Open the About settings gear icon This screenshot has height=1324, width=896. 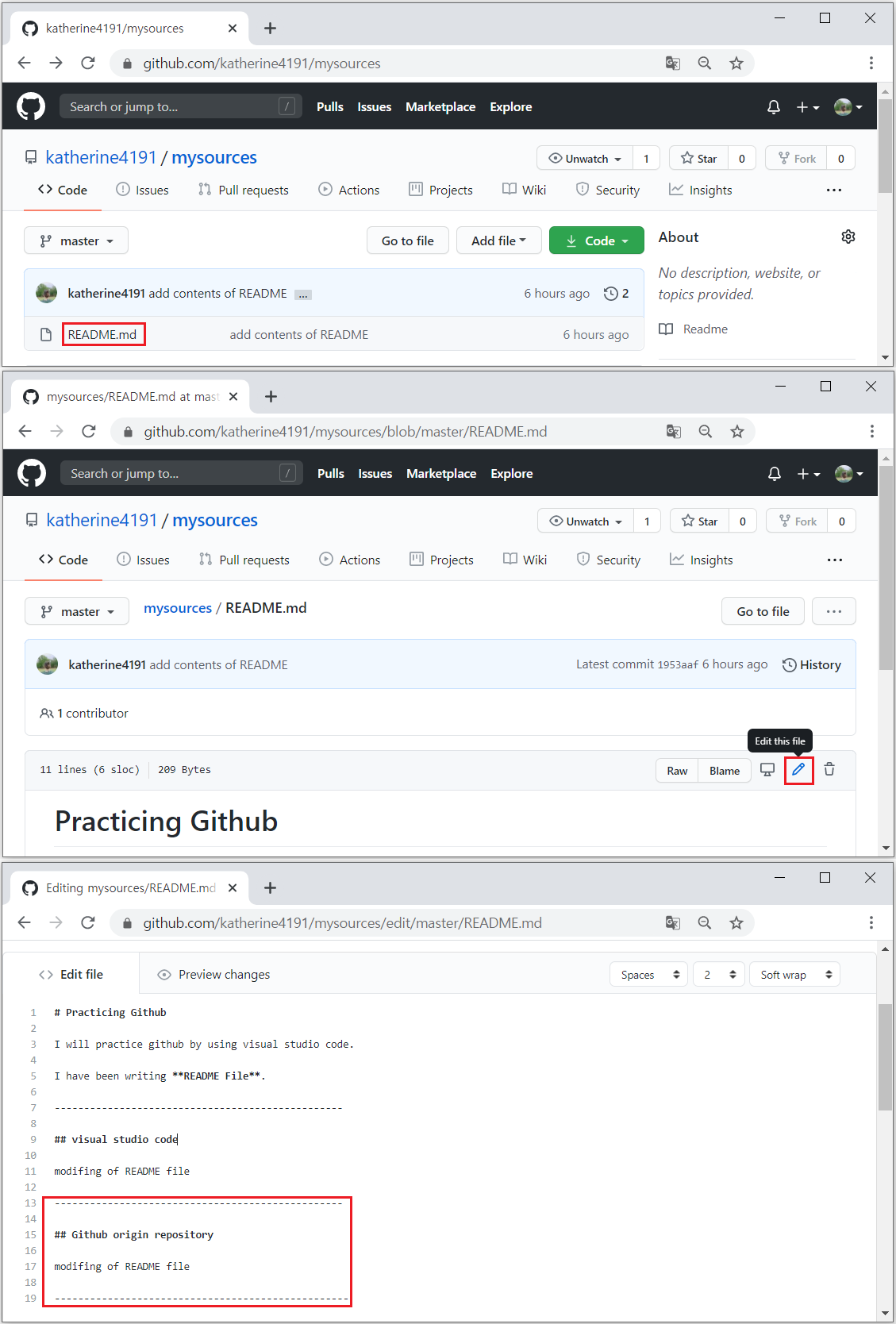pos(848,237)
